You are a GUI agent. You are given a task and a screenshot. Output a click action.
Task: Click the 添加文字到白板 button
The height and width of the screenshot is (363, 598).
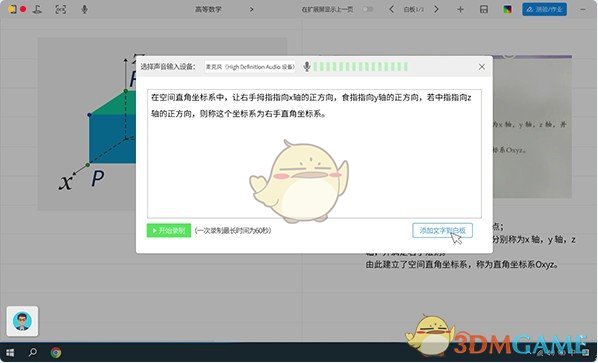[x=442, y=230]
